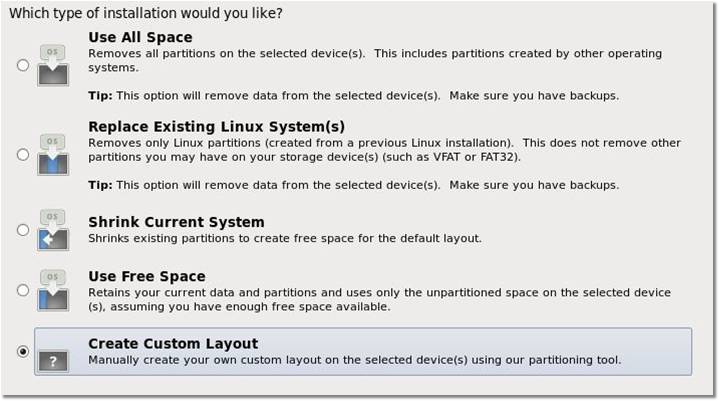The width and height of the screenshot is (719, 401).
Task: Click the Use Free Space disk icon
Action: point(55,289)
